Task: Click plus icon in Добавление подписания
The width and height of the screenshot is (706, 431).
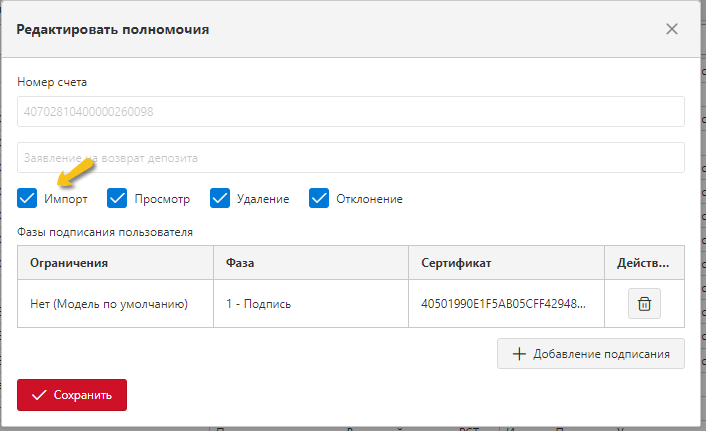Action: pyautogui.click(x=519, y=354)
